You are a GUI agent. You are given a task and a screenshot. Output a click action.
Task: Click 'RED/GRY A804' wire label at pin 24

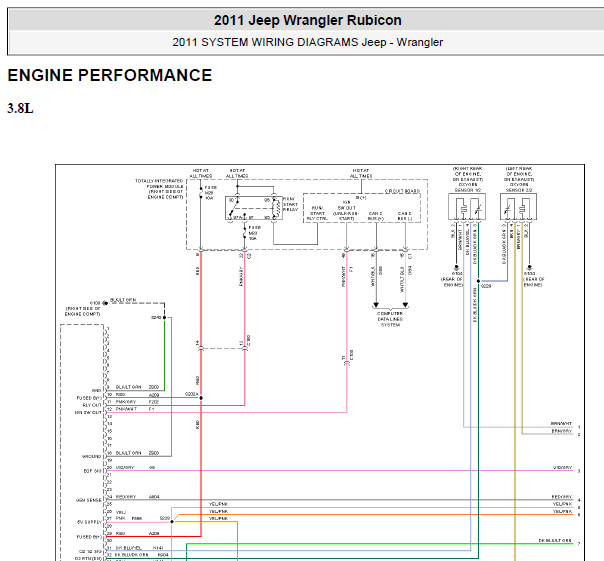pyautogui.click(x=138, y=497)
